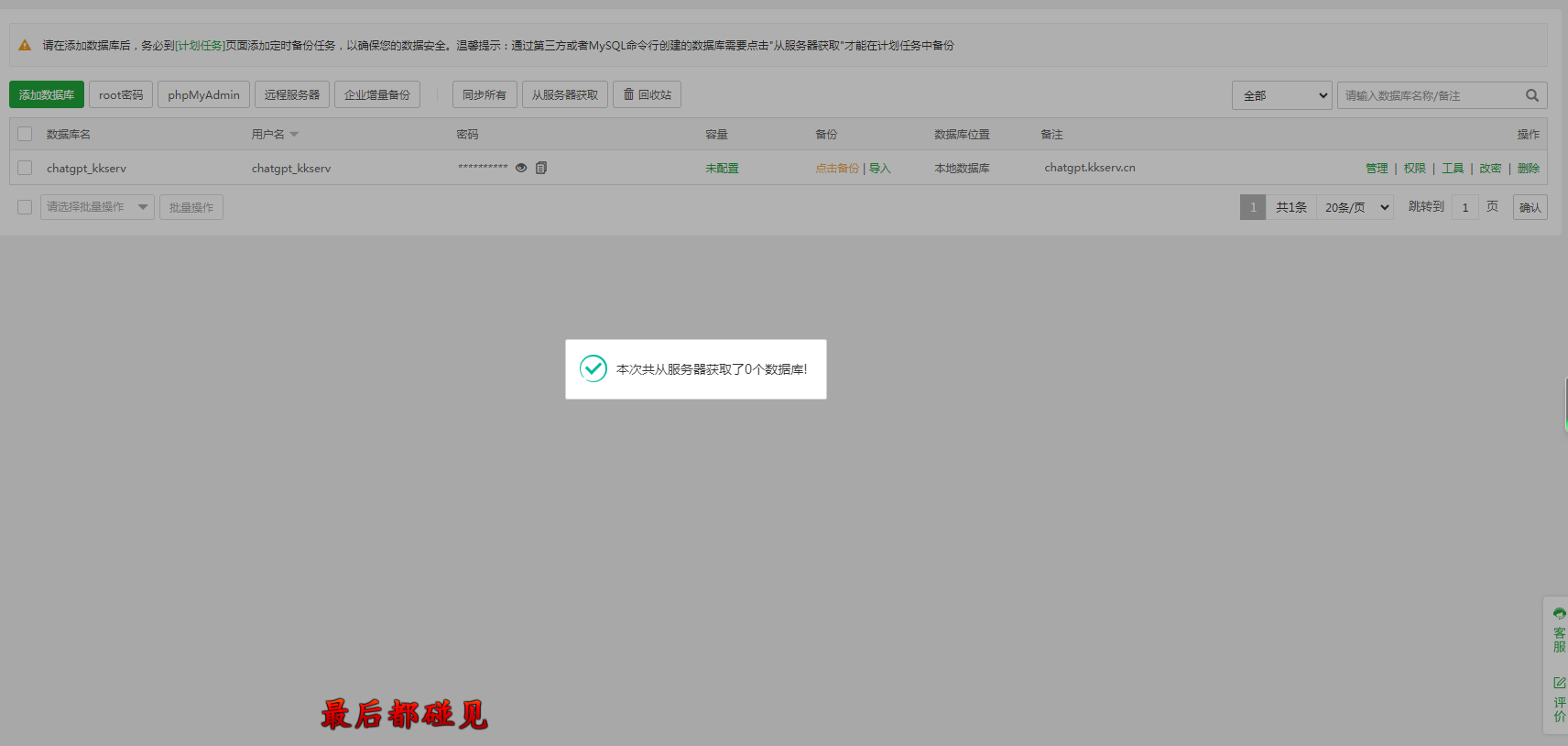This screenshot has height=746, width=1568.
Task: Toggle the bottom batch select-all checkbox
Action: tap(25, 207)
